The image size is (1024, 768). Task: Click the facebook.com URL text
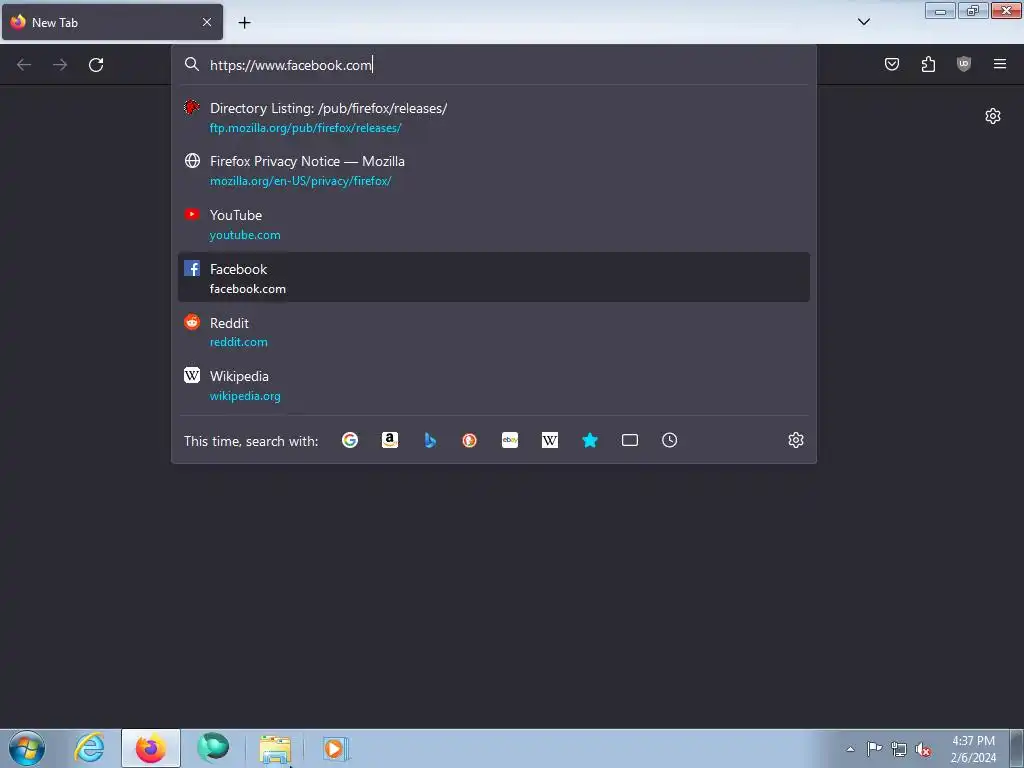click(x=248, y=289)
